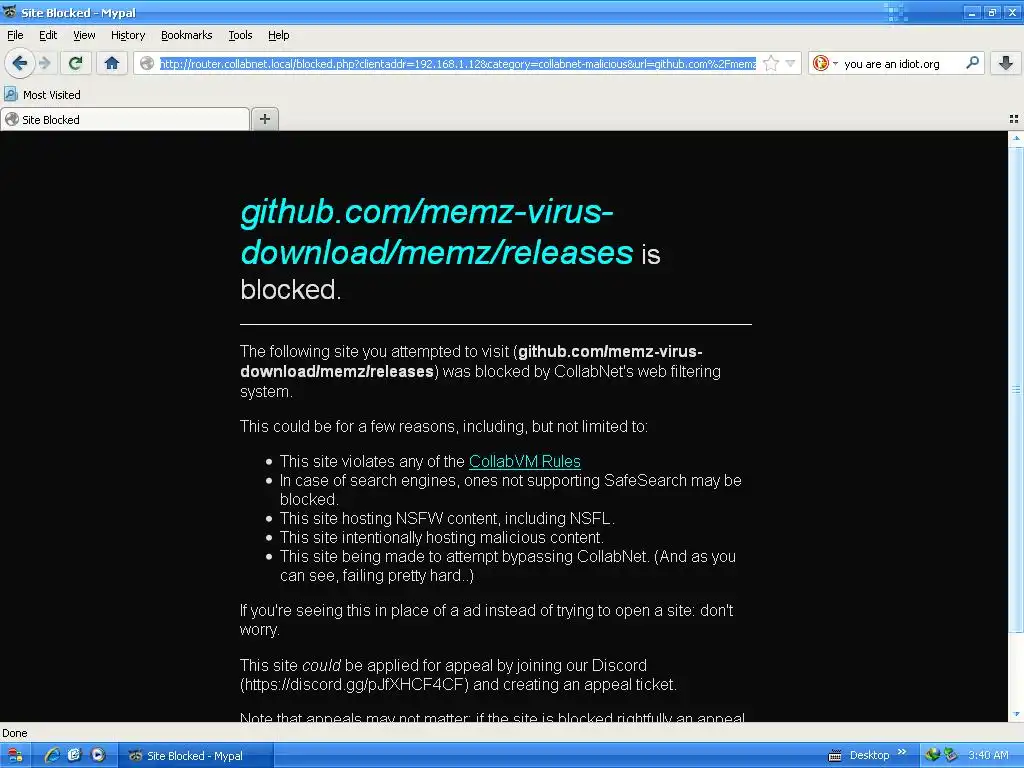Open the View menu
This screenshot has width=1024, height=768.
[84, 35]
